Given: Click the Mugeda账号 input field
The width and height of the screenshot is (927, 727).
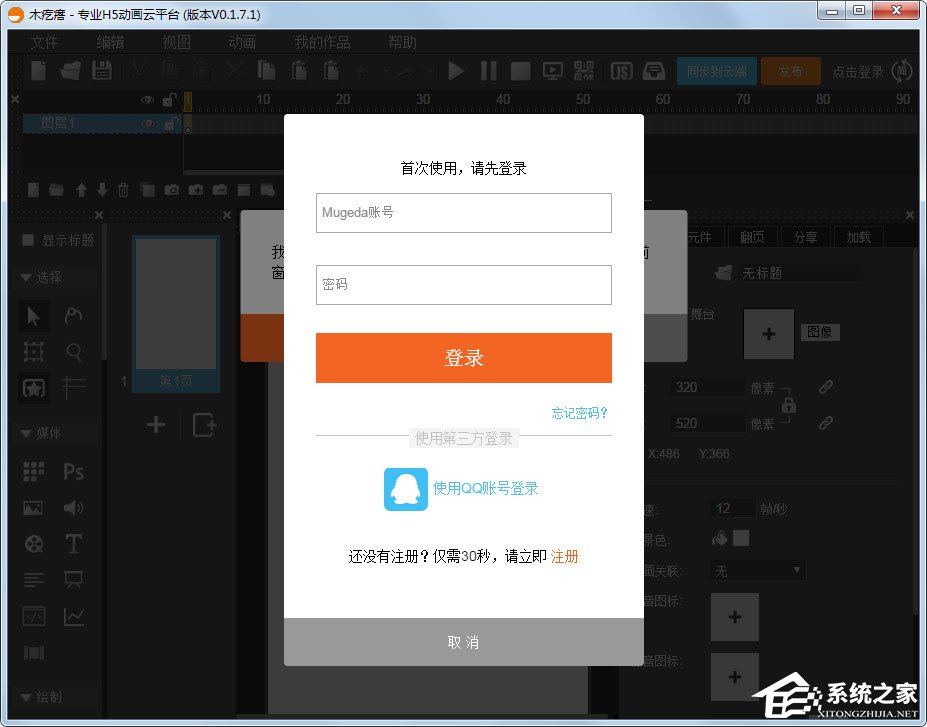Looking at the screenshot, I should (463, 213).
